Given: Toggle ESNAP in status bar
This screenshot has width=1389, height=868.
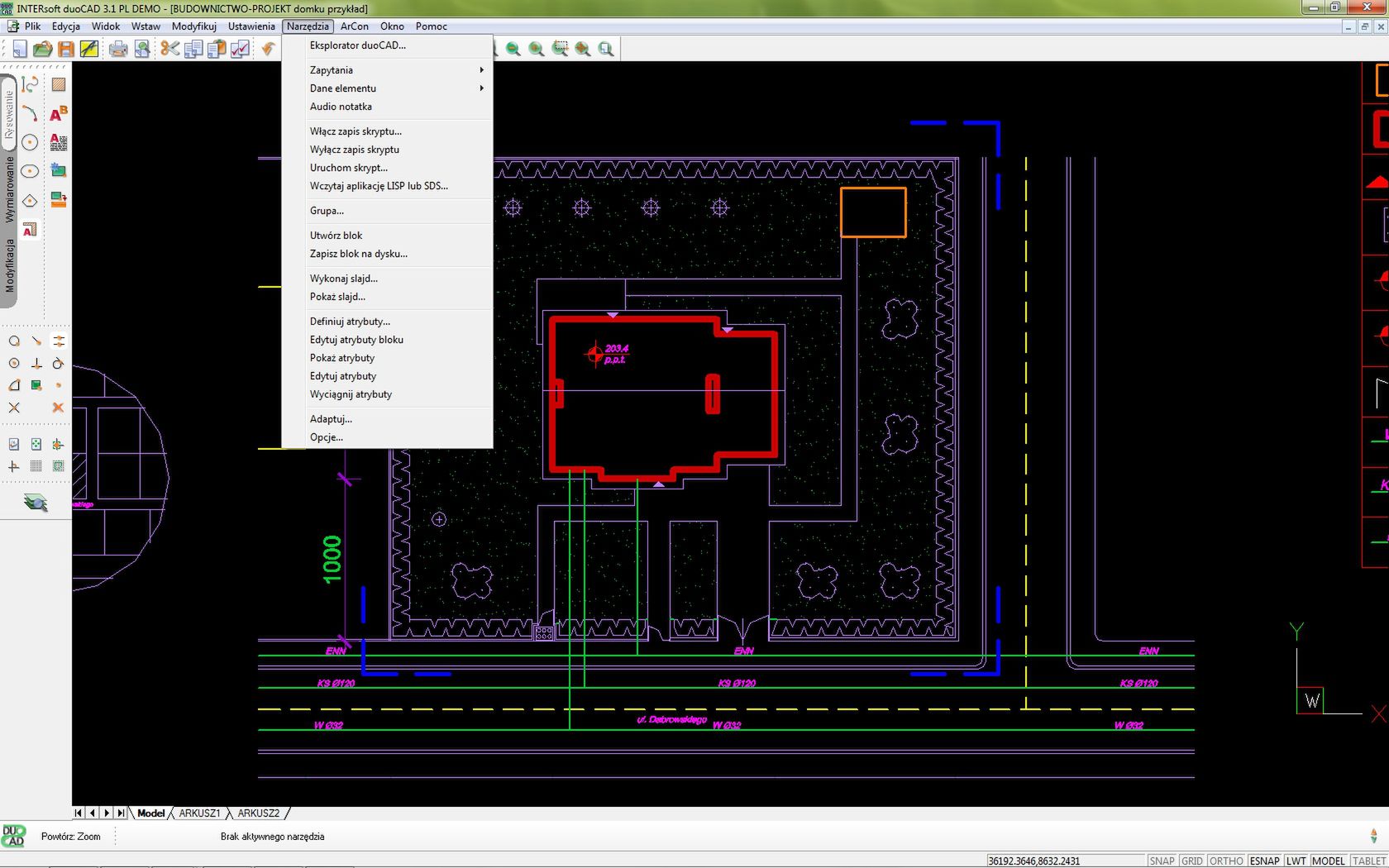Looking at the screenshot, I should [1264, 861].
